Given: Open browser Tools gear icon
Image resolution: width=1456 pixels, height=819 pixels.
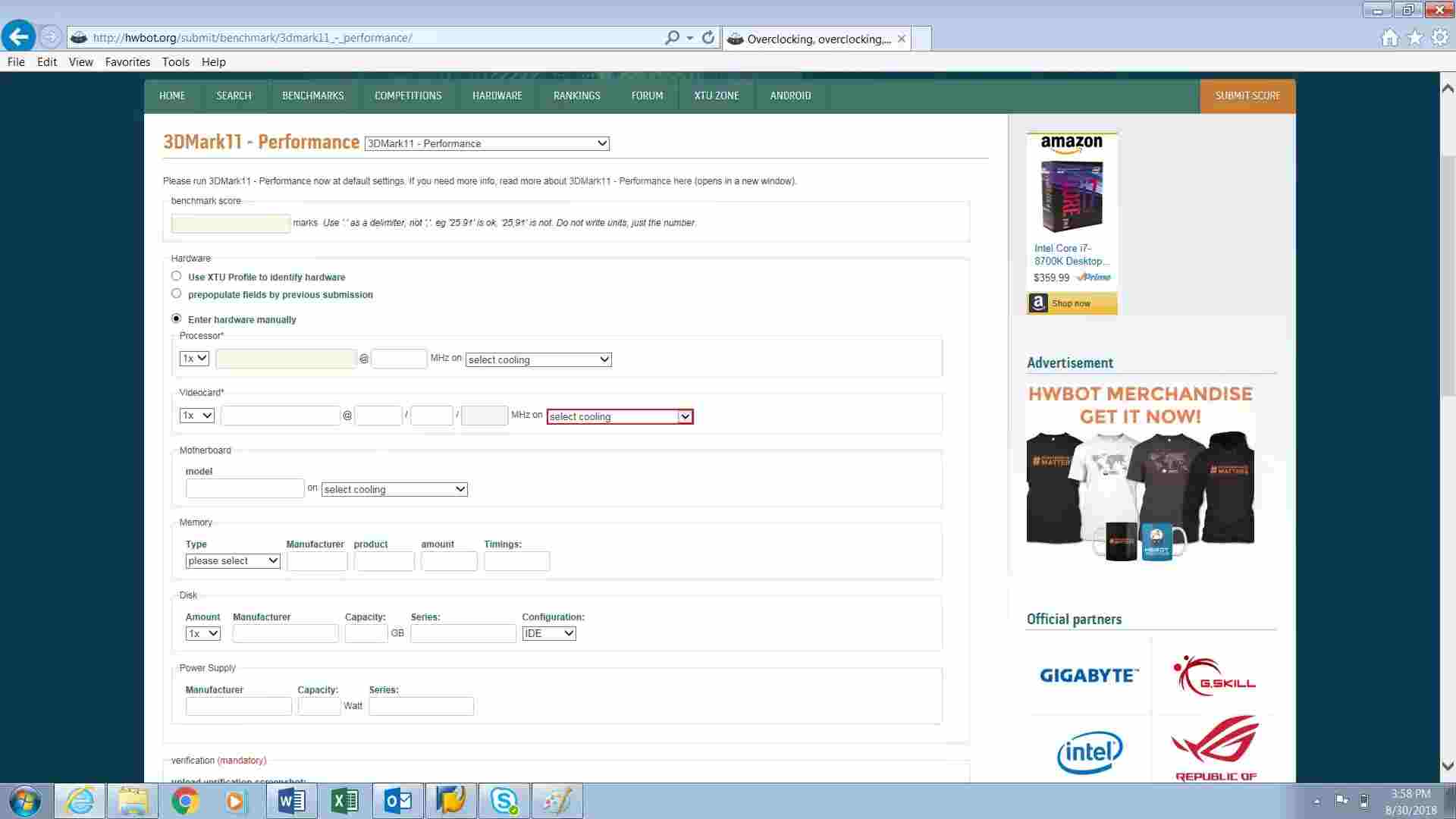Looking at the screenshot, I should pos(1439,38).
